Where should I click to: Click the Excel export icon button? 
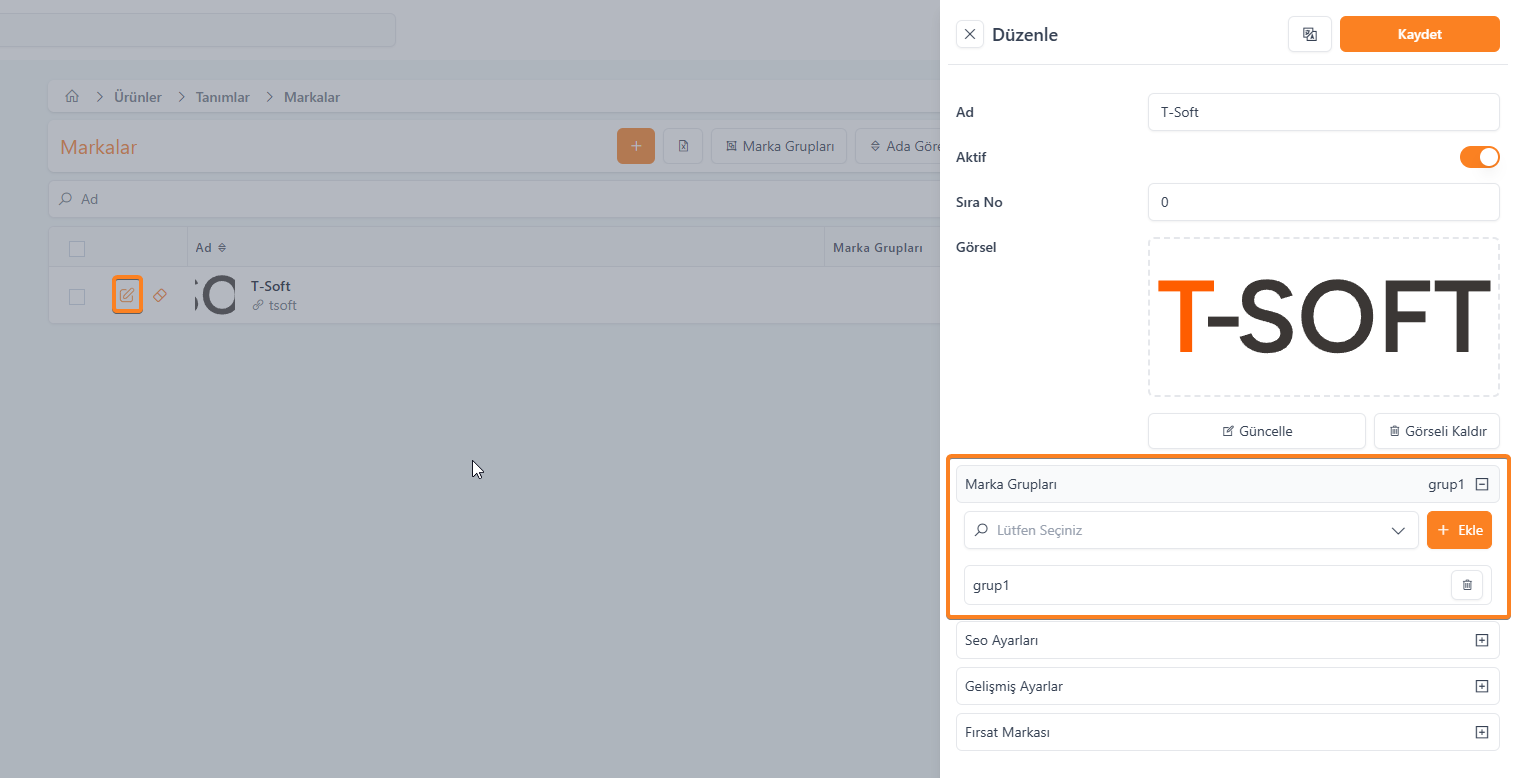[x=683, y=146]
